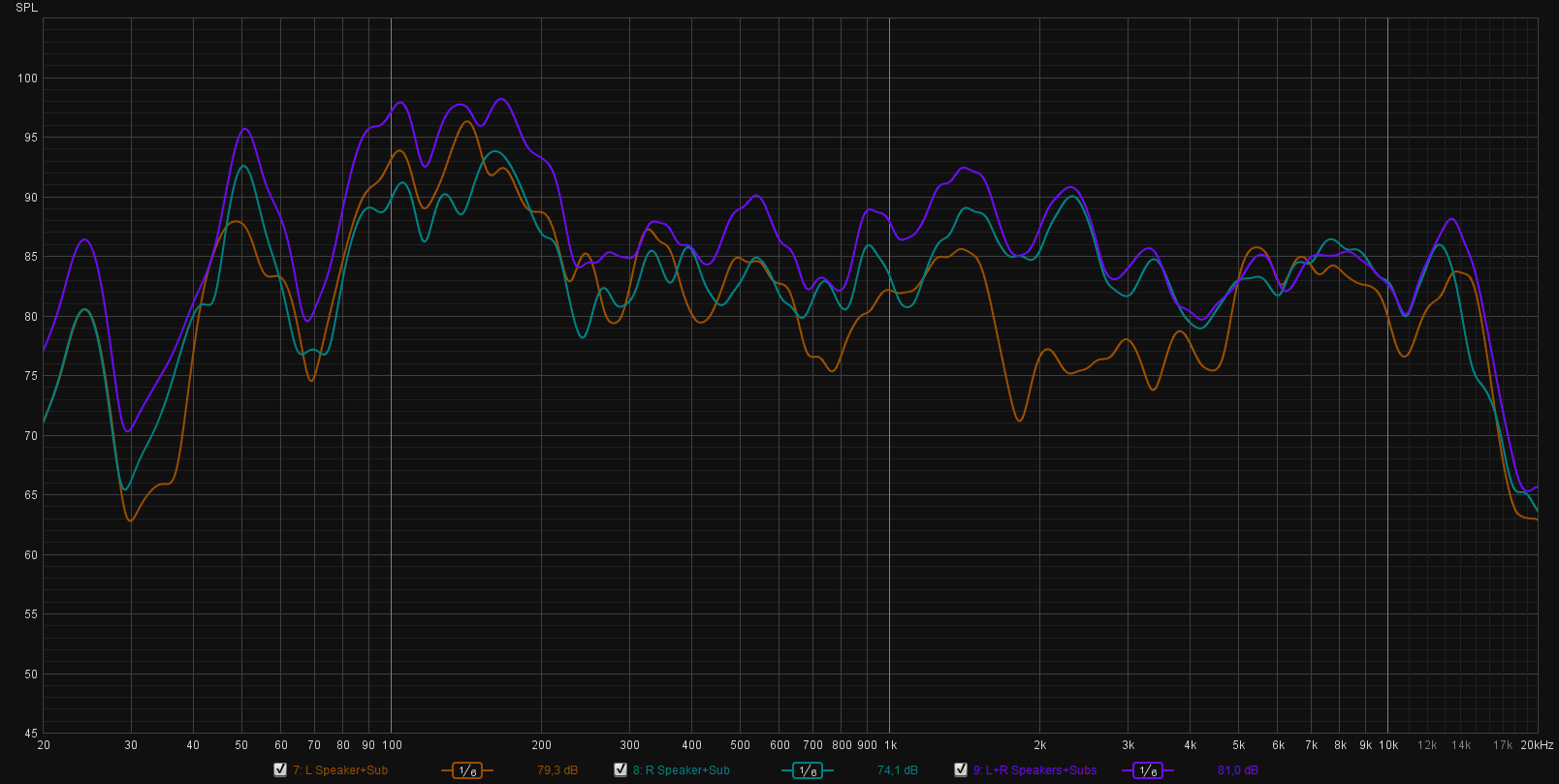Uncheck the L Speaker+Sub trace checkbox
This screenshot has width=1559, height=784.
280,769
